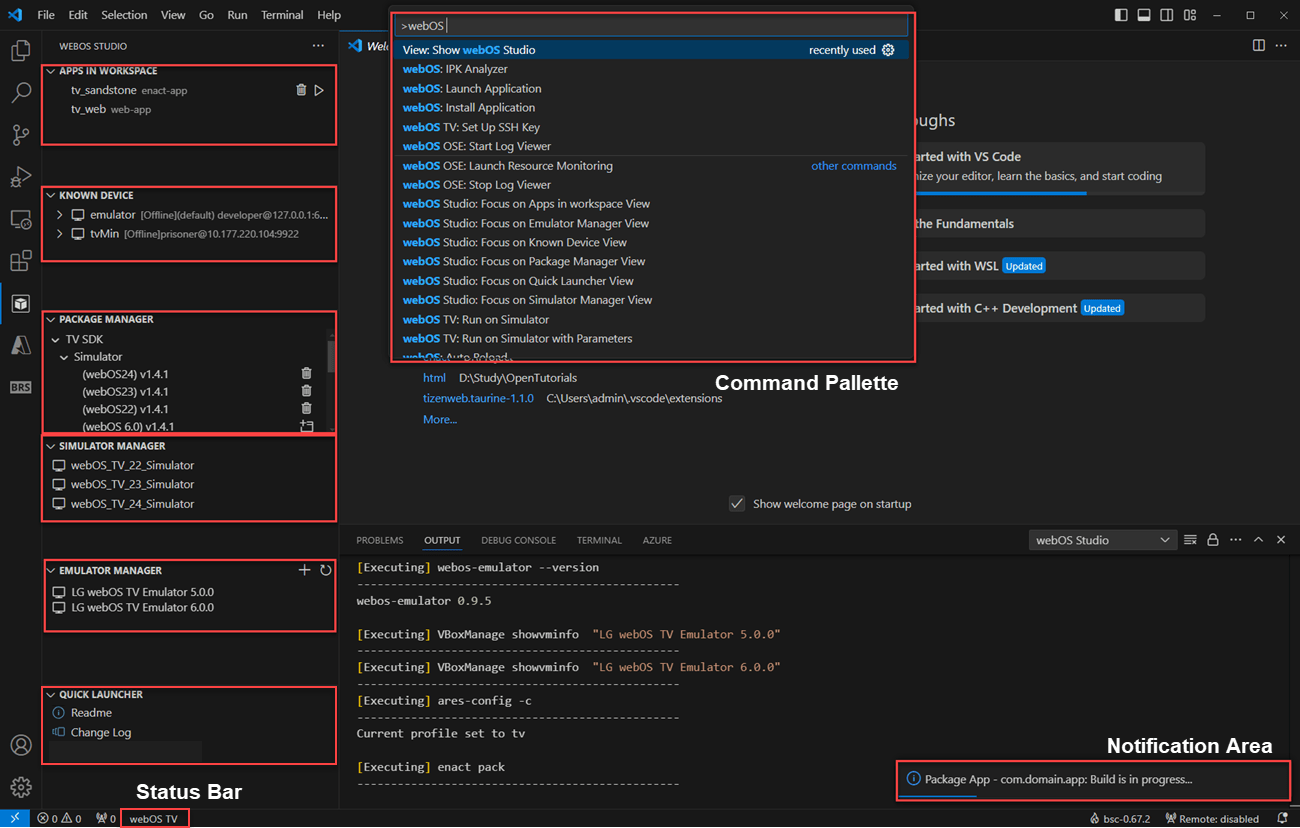The image size is (1300, 828).
Task: Open Readme in Quick Launcher
Action: tap(91, 713)
